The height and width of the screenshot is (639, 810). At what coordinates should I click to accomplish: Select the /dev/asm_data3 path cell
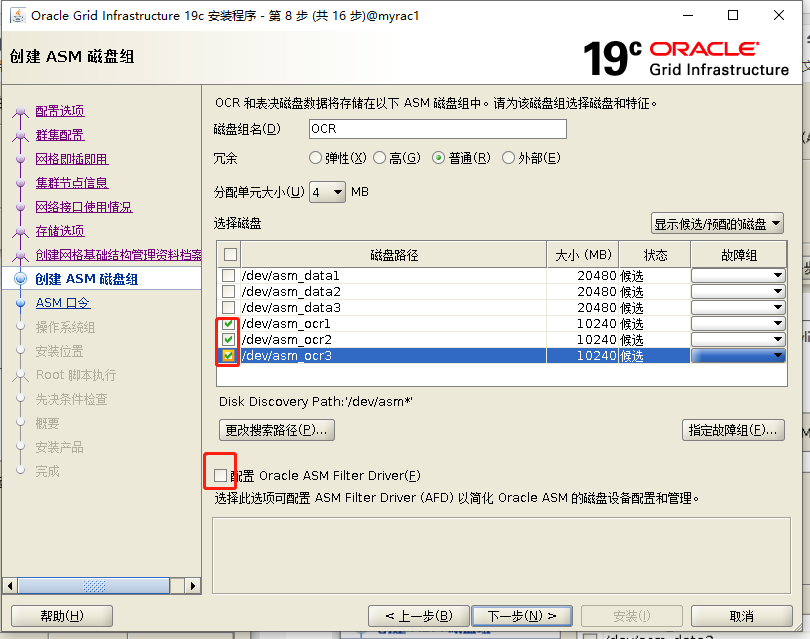click(394, 307)
